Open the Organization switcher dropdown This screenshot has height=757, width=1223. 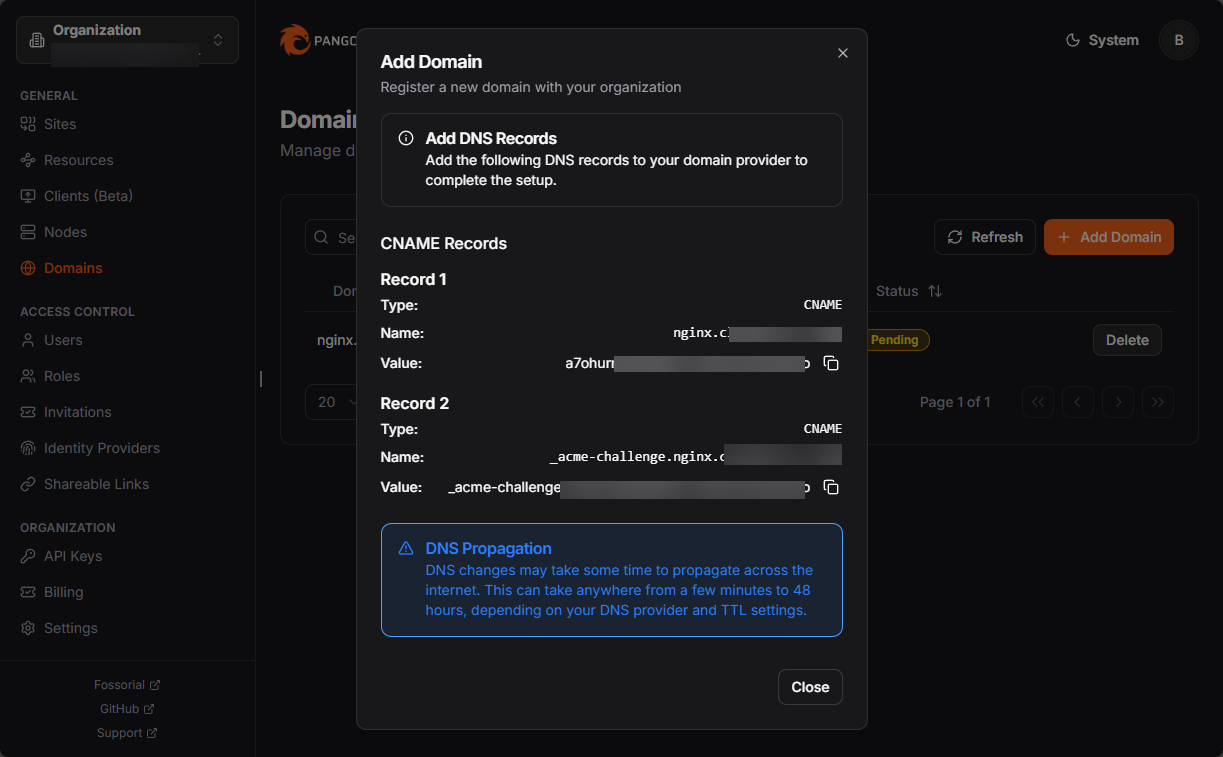pos(126,40)
